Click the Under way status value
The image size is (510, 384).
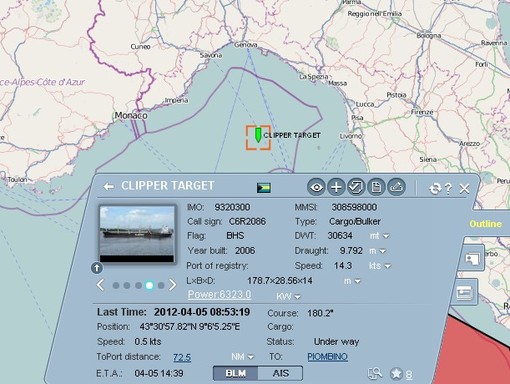336,342
